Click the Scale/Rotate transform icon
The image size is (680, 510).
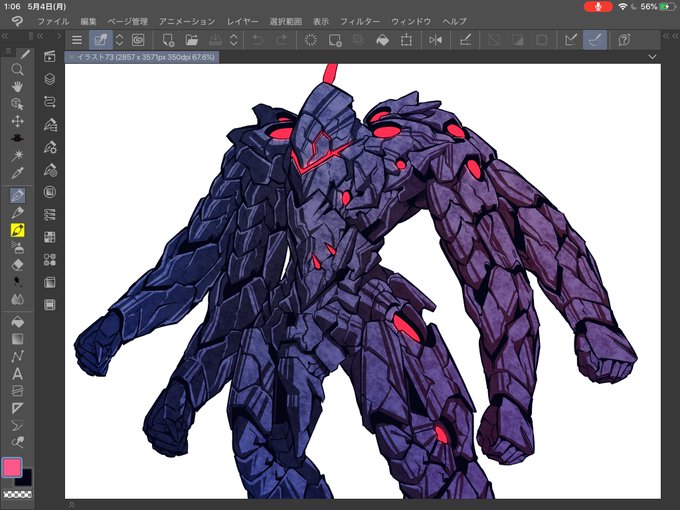point(406,40)
